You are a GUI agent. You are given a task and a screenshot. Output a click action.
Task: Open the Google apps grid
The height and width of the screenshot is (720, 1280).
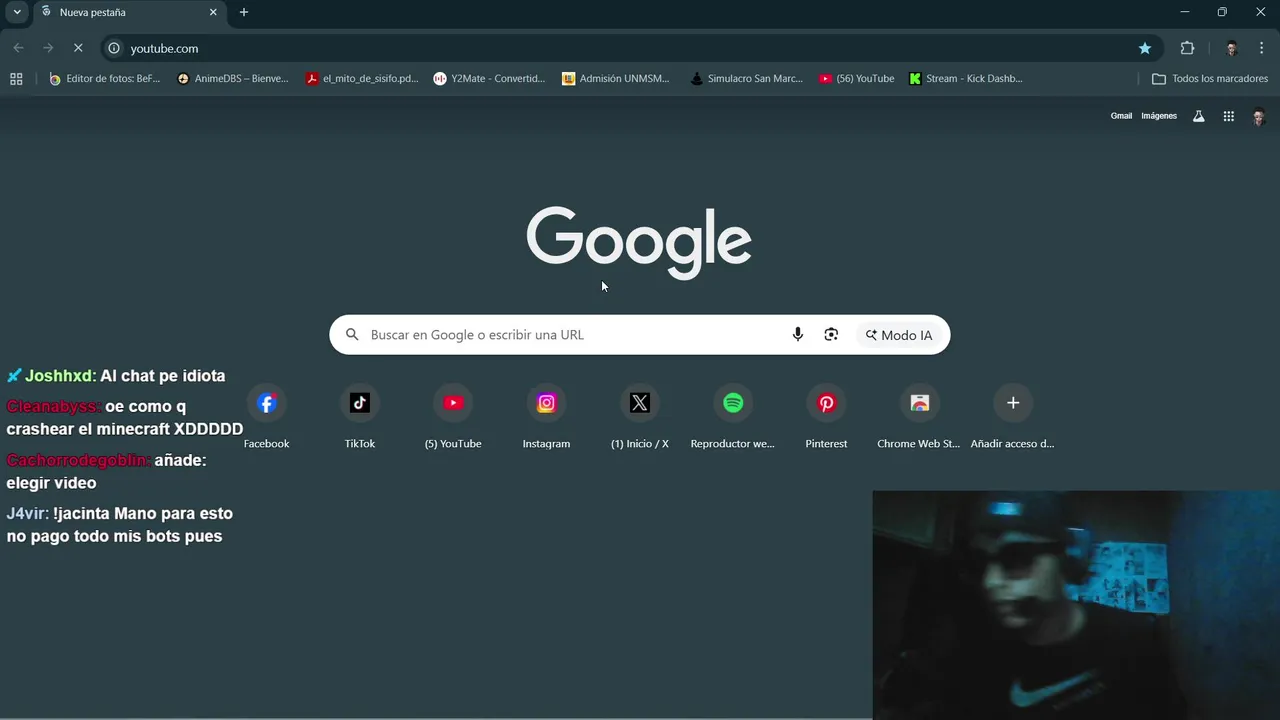(1229, 116)
